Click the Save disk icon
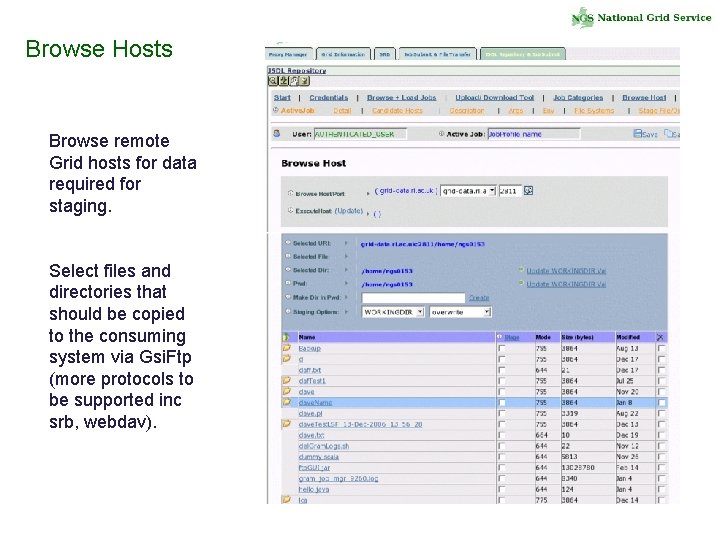This screenshot has height=540, width=720. (637, 134)
